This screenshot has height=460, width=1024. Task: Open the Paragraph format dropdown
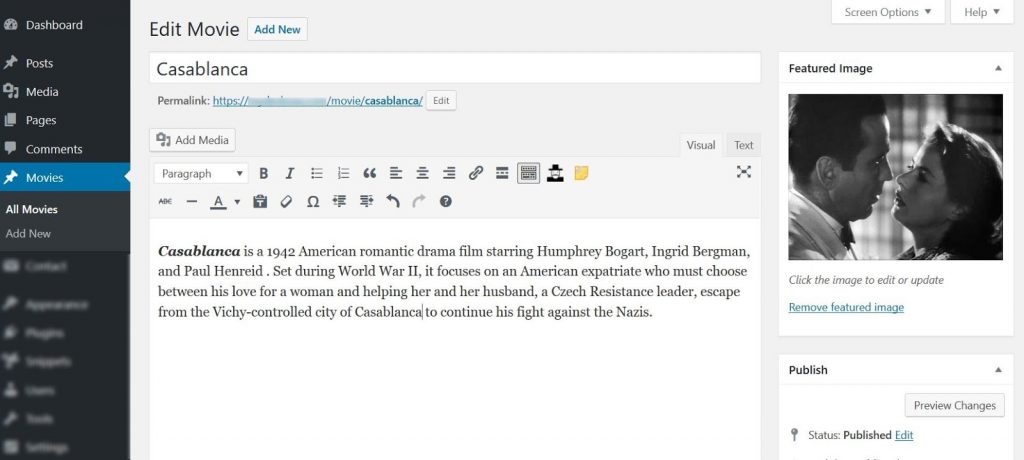[x=201, y=173]
